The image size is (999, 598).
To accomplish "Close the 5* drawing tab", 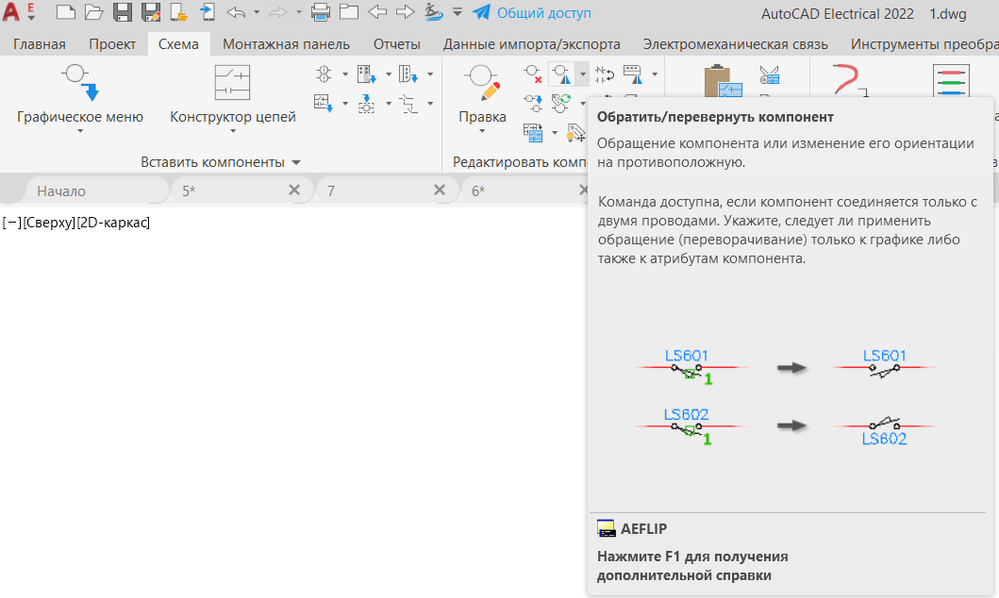I will (x=294, y=190).
